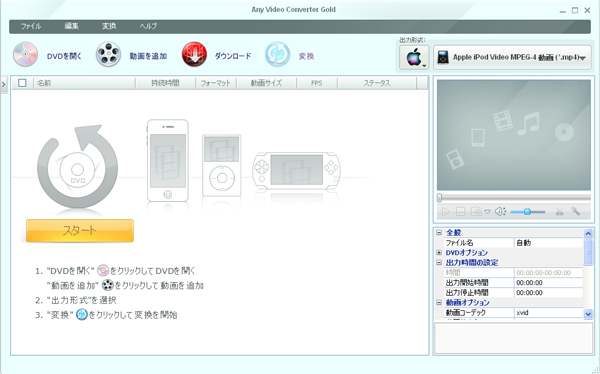Collapse the 出力時間の設定 section
This screenshot has height=374, width=600.
[x=439, y=263]
